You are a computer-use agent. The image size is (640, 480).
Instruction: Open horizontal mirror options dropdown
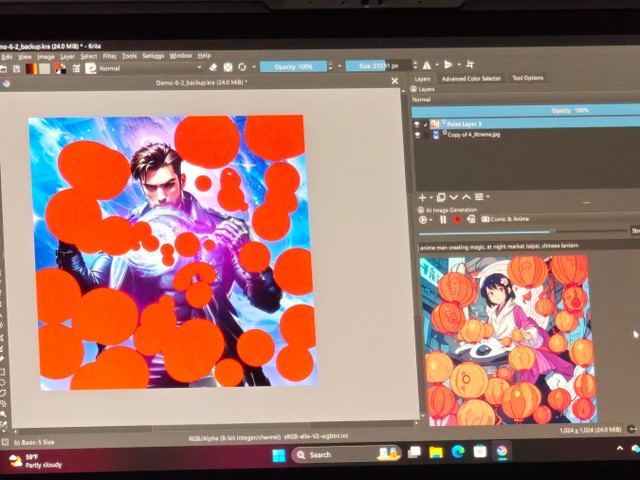coord(437,64)
